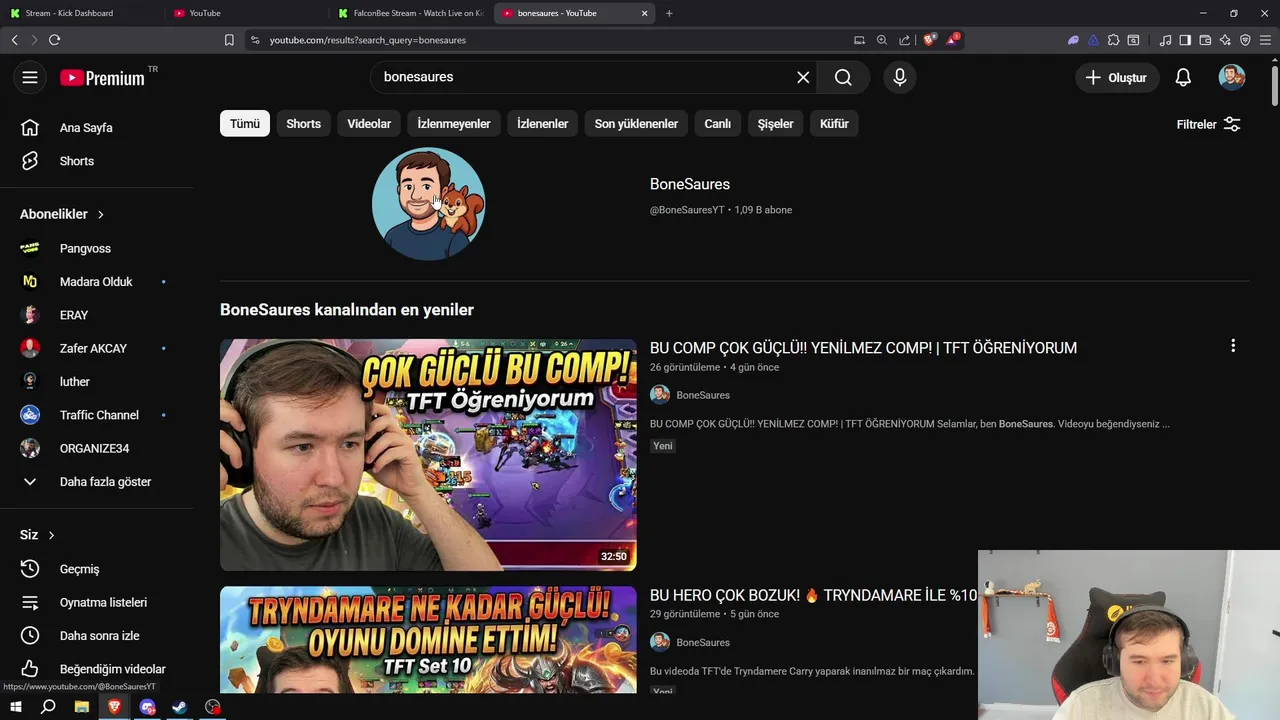Viewport: 1280px width, 720px height.
Task: Open OBS Studio from taskbar
Action: pyautogui.click(x=213, y=707)
